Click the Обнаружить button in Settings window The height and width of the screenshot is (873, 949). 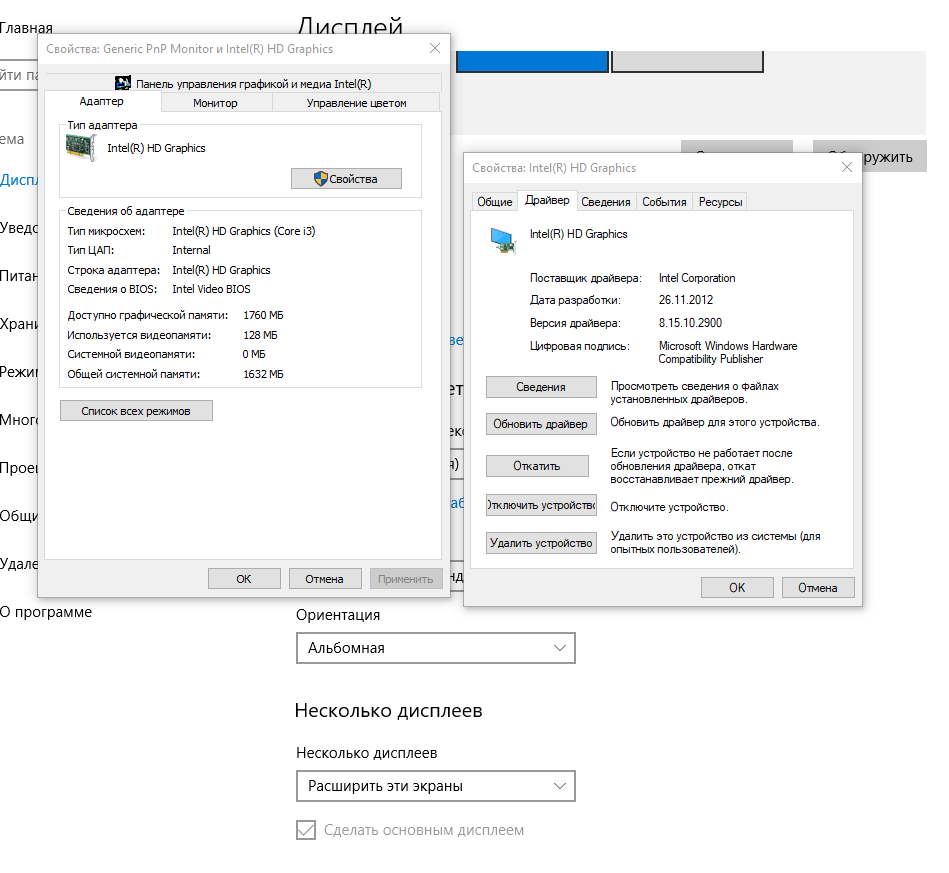click(x=893, y=157)
